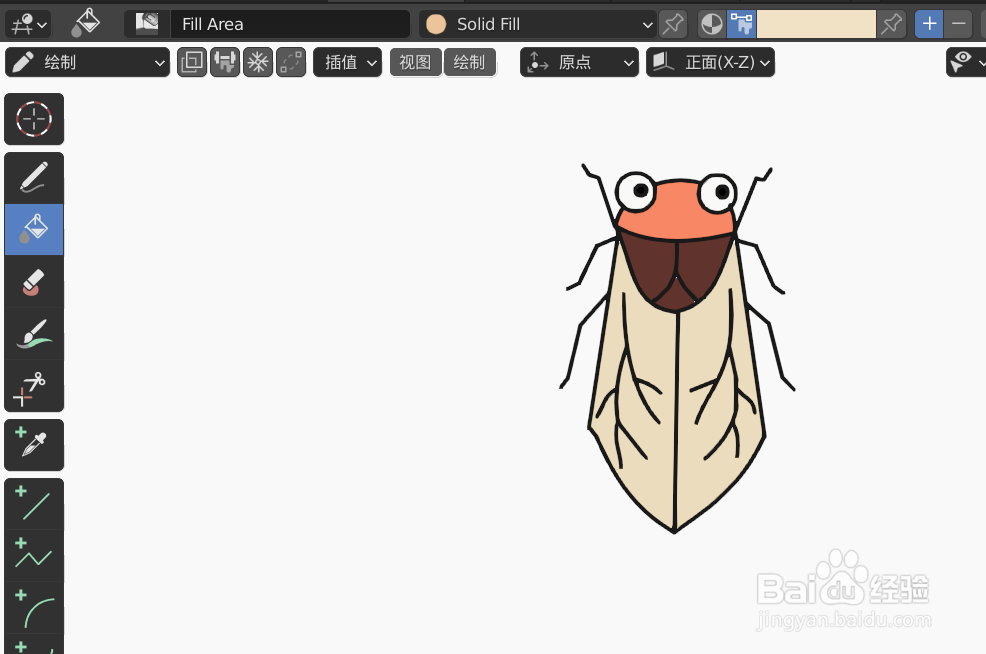The image size is (986, 654).
Task: Open the Fill Area brush thumbnail
Action: [x=147, y=24]
